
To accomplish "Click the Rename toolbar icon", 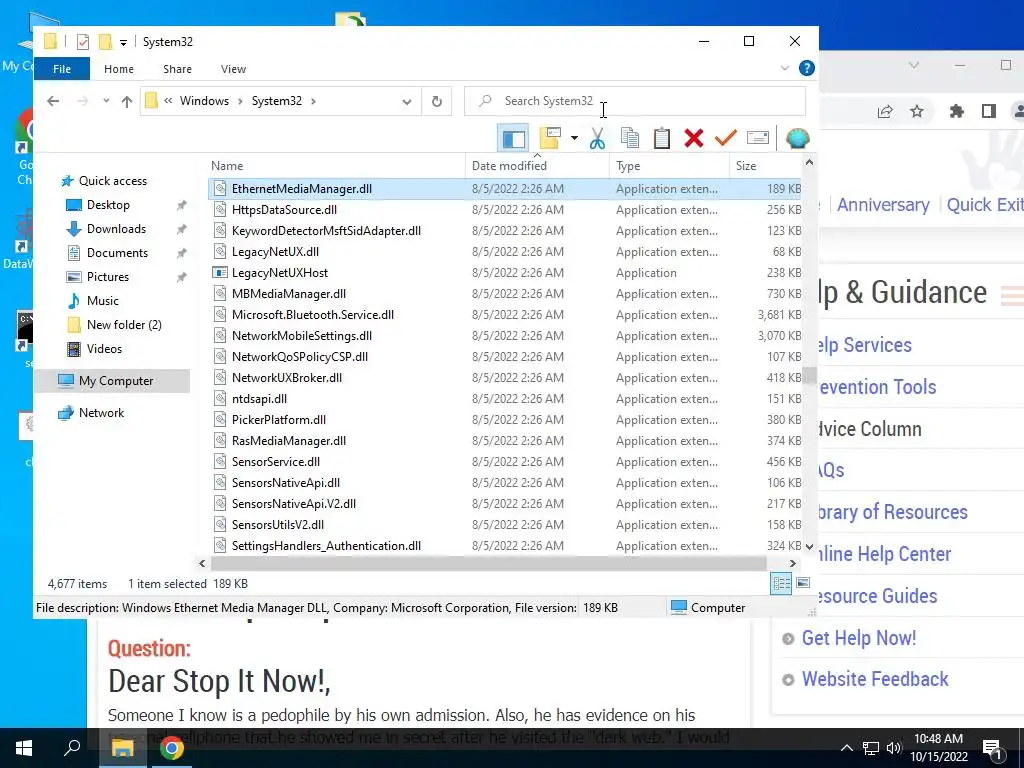I will click(758, 138).
